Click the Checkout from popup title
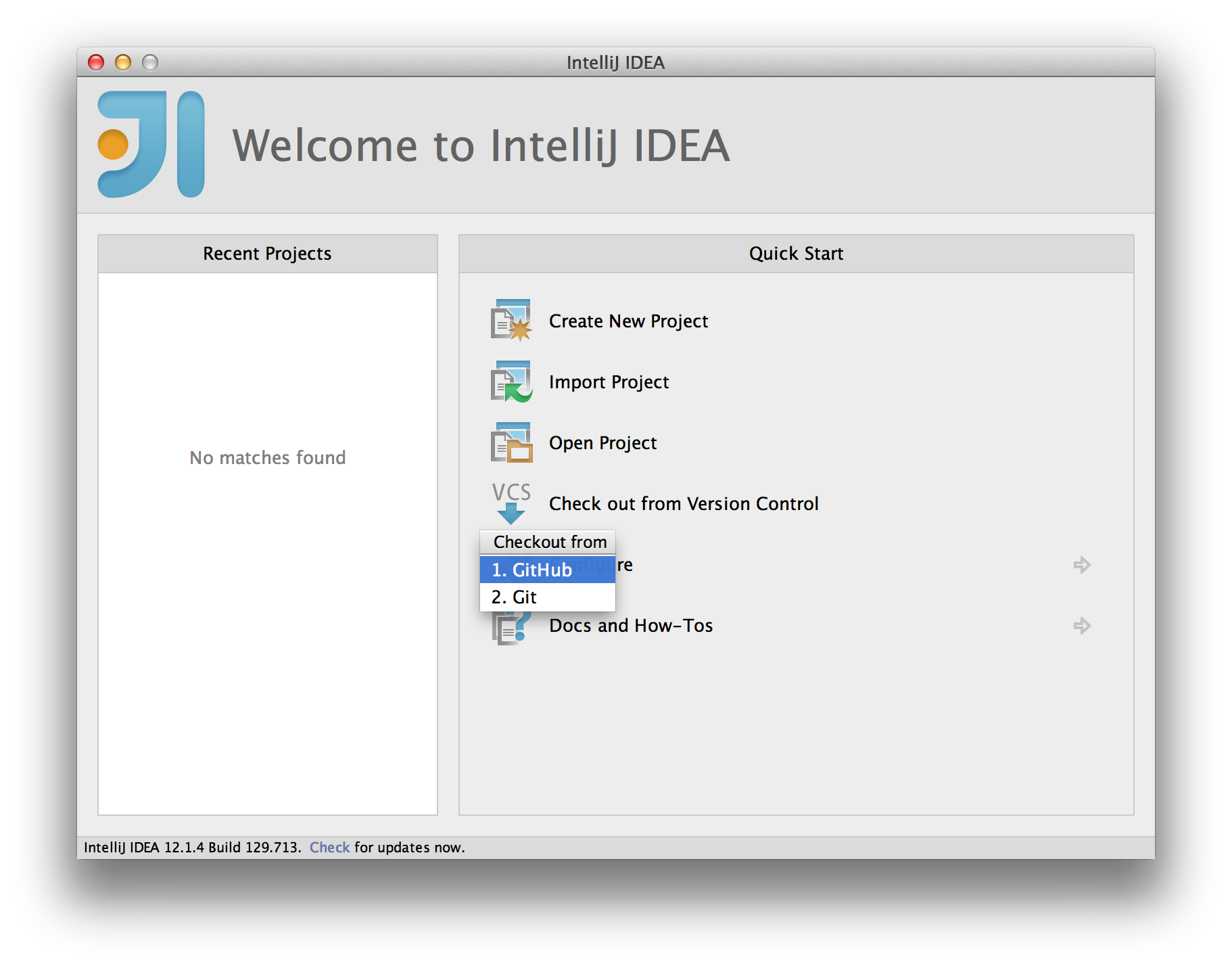The width and height of the screenshot is (1232, 966). coord(550,542)
